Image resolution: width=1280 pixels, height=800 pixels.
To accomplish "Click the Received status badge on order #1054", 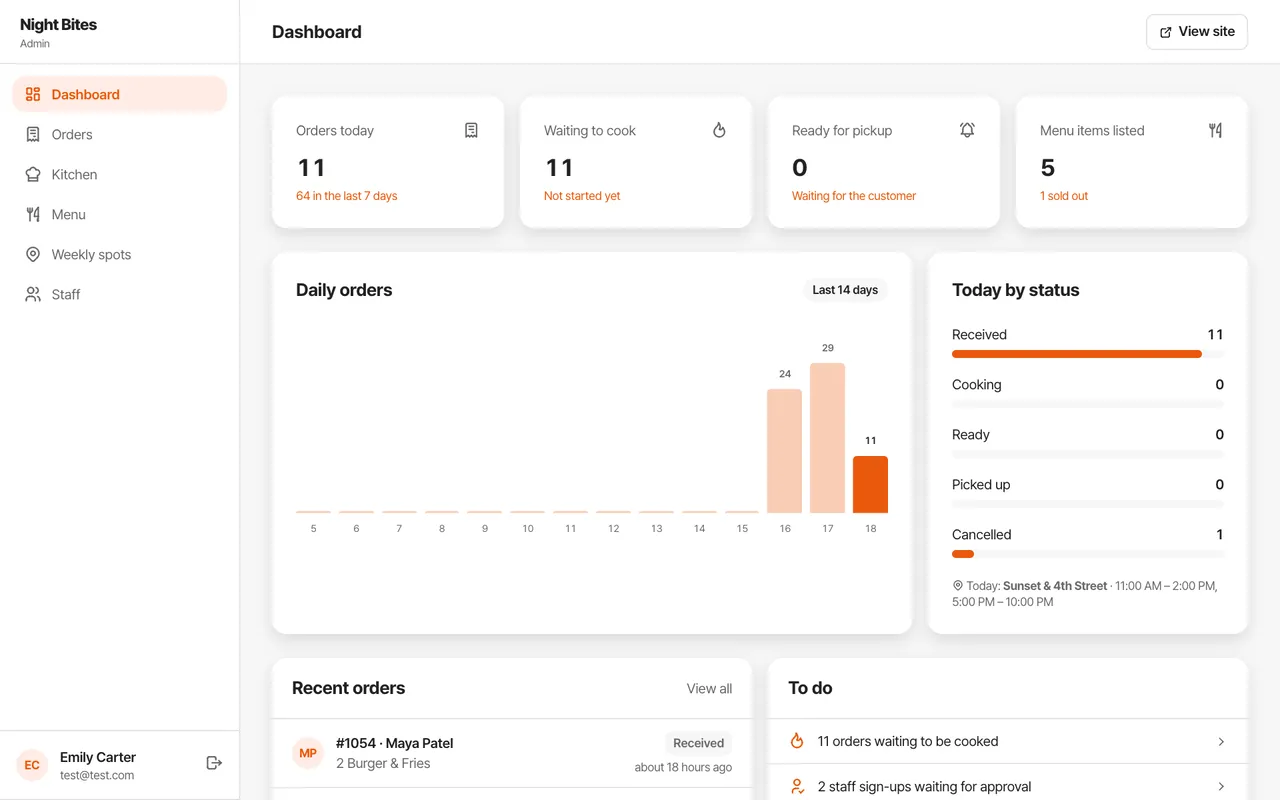I will [699, 743].
